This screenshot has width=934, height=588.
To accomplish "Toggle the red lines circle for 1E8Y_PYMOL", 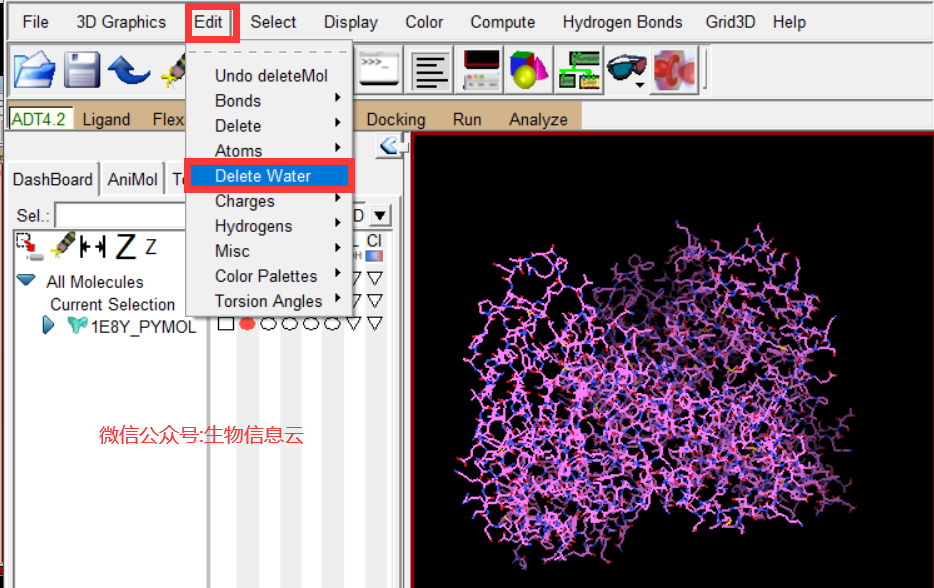I will 247,324.
